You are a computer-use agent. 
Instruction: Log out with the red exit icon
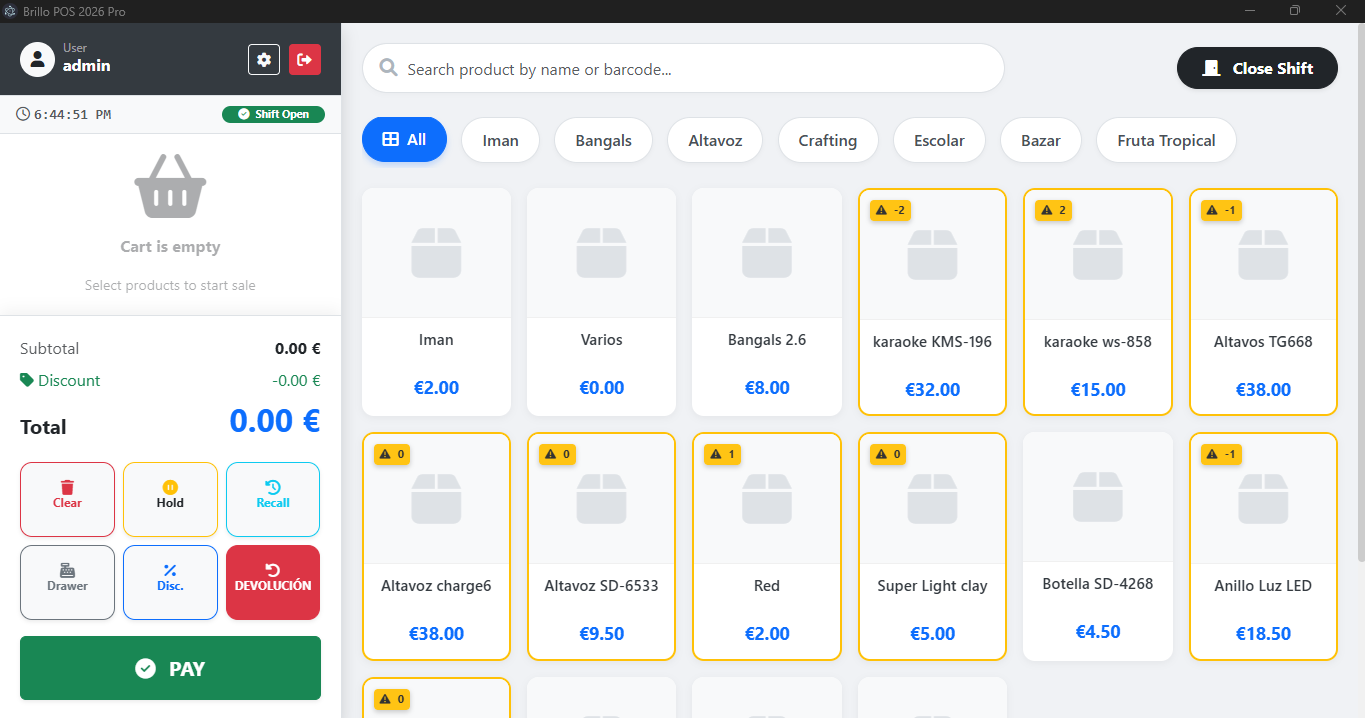pos(305,60)
